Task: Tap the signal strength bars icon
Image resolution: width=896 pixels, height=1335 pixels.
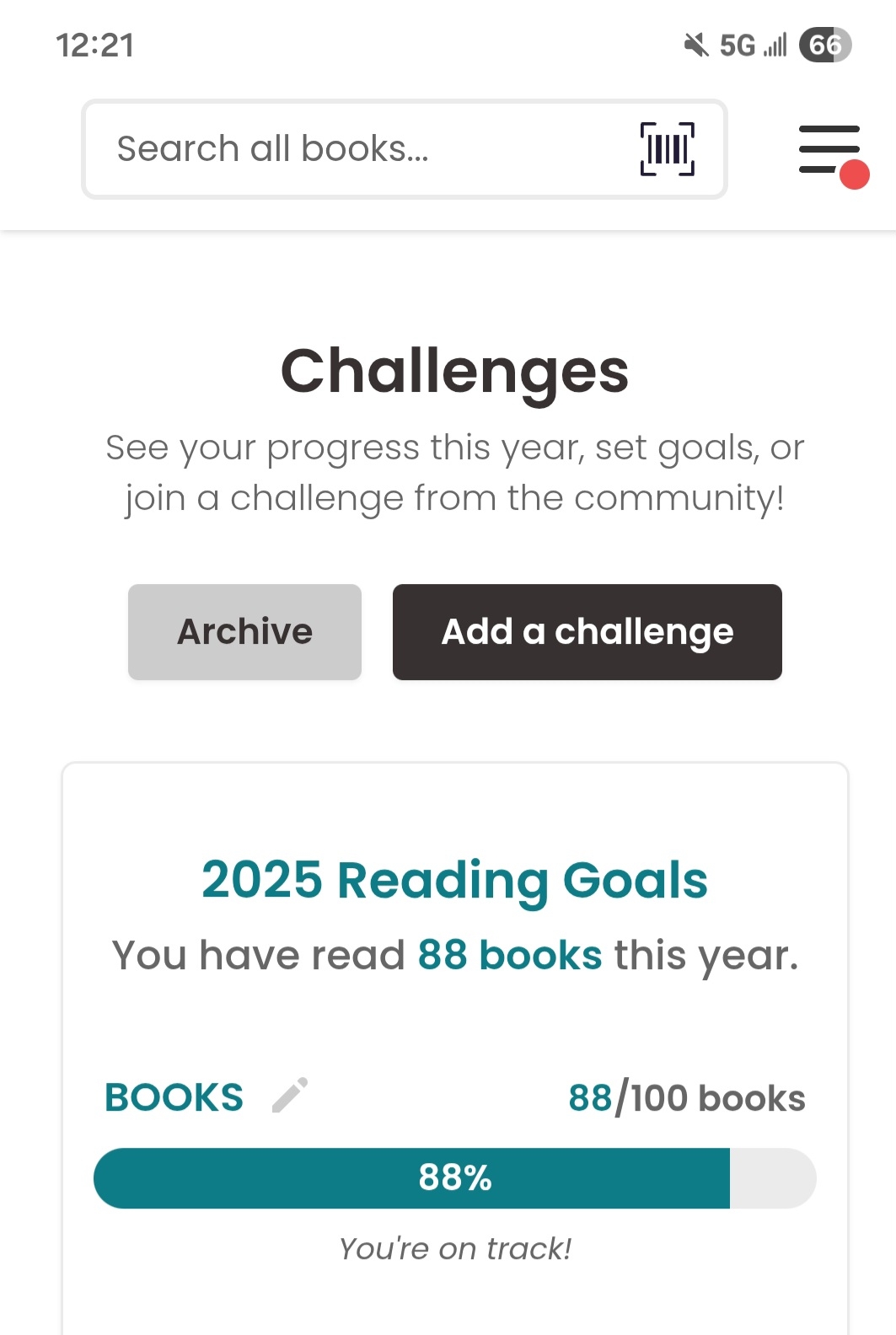Action: [x=775, y=45]
